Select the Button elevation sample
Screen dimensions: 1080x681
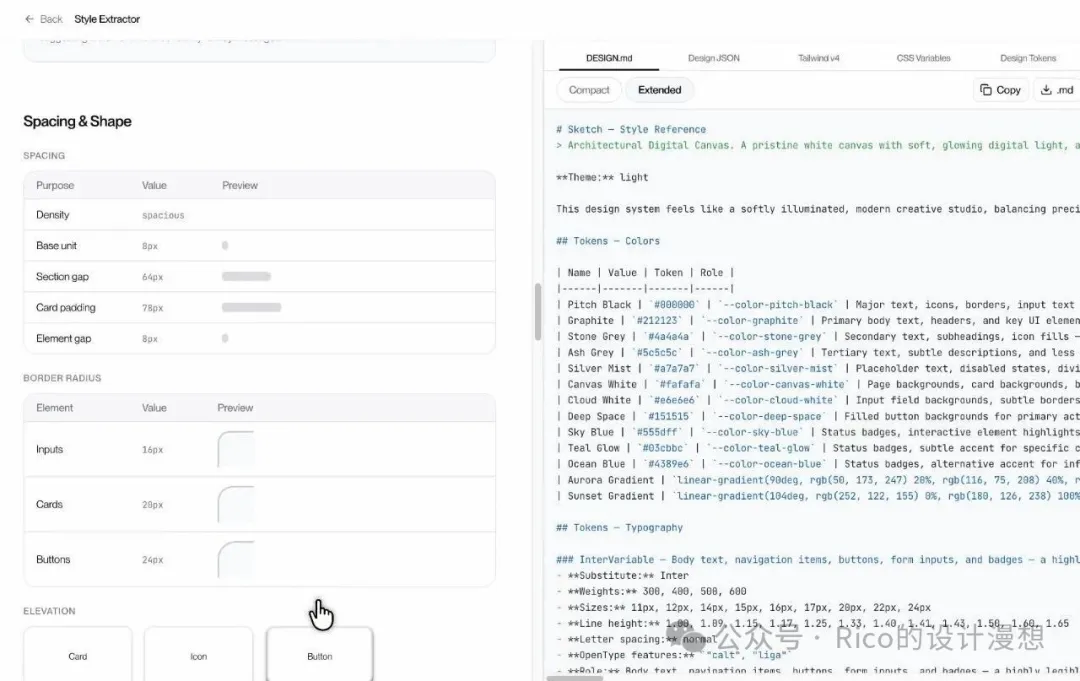tap(319, 655)
